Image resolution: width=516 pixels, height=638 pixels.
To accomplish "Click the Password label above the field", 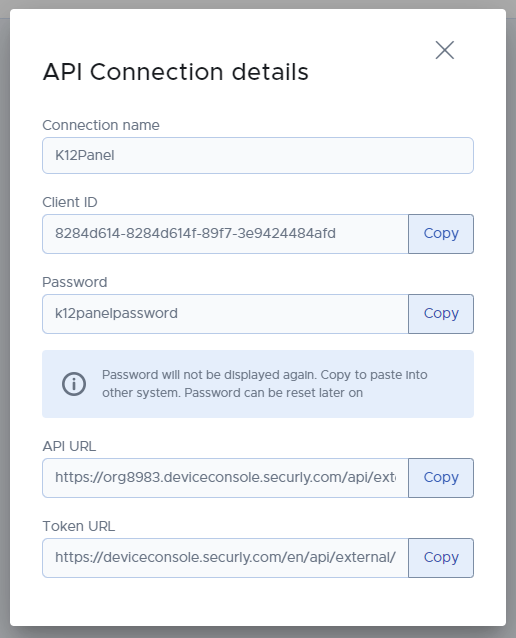I will click(75, 282).
